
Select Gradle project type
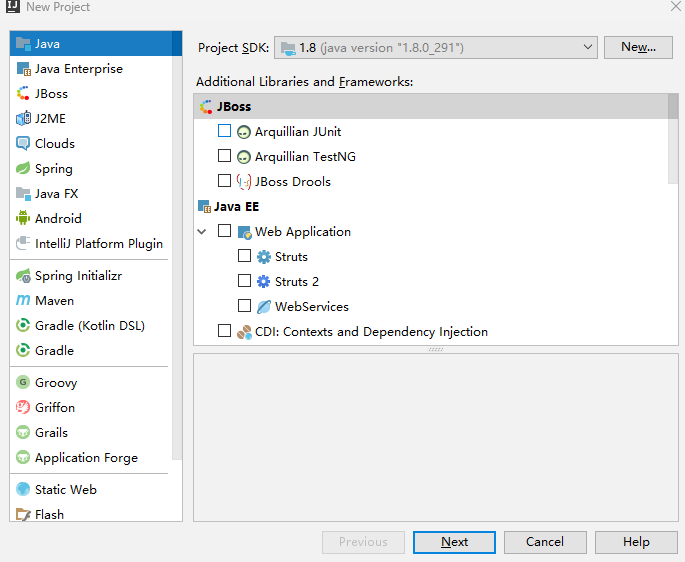55,350
